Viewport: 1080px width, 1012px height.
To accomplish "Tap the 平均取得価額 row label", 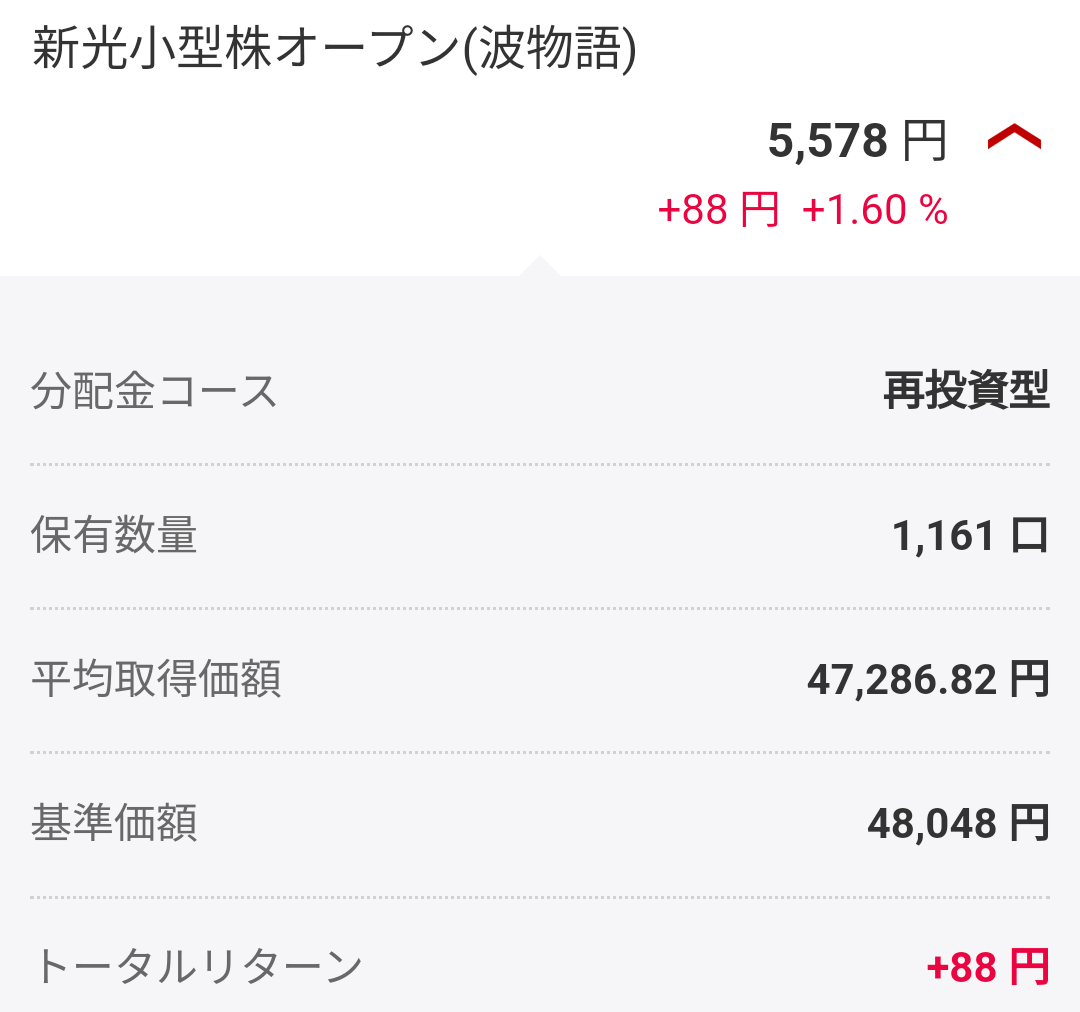I will (156, 680).
